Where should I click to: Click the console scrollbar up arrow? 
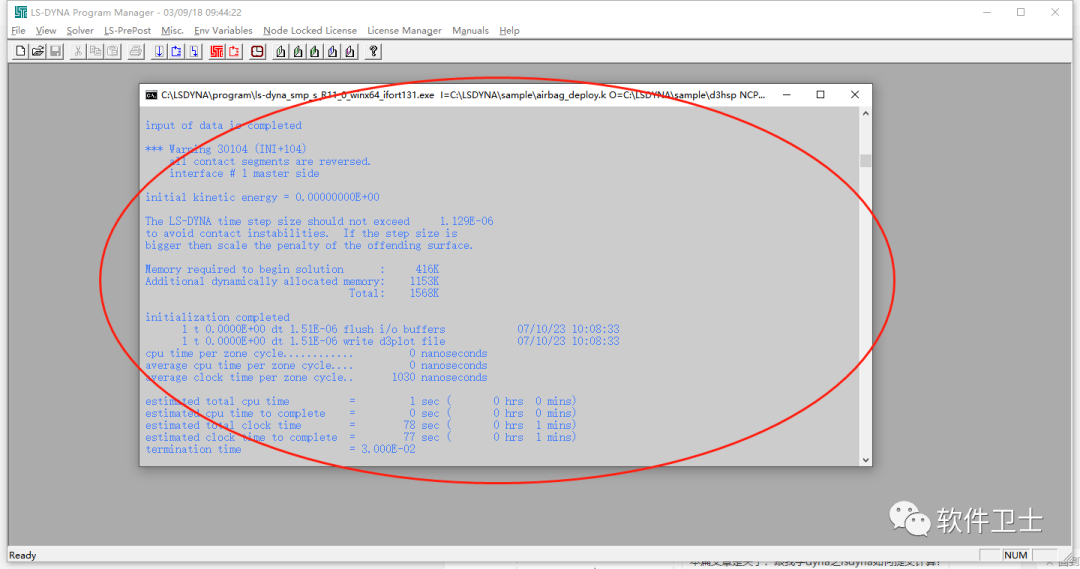tap(866, 114)
